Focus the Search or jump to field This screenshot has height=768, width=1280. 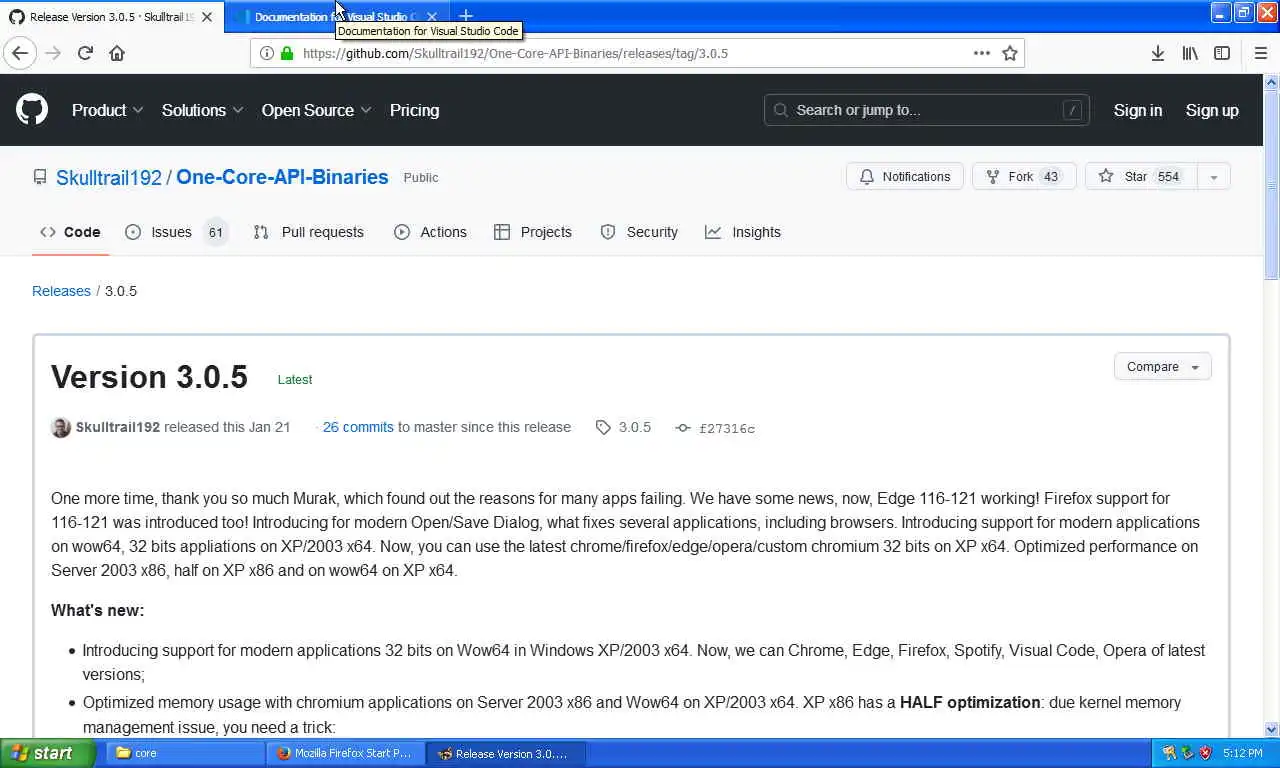(926, 110)
